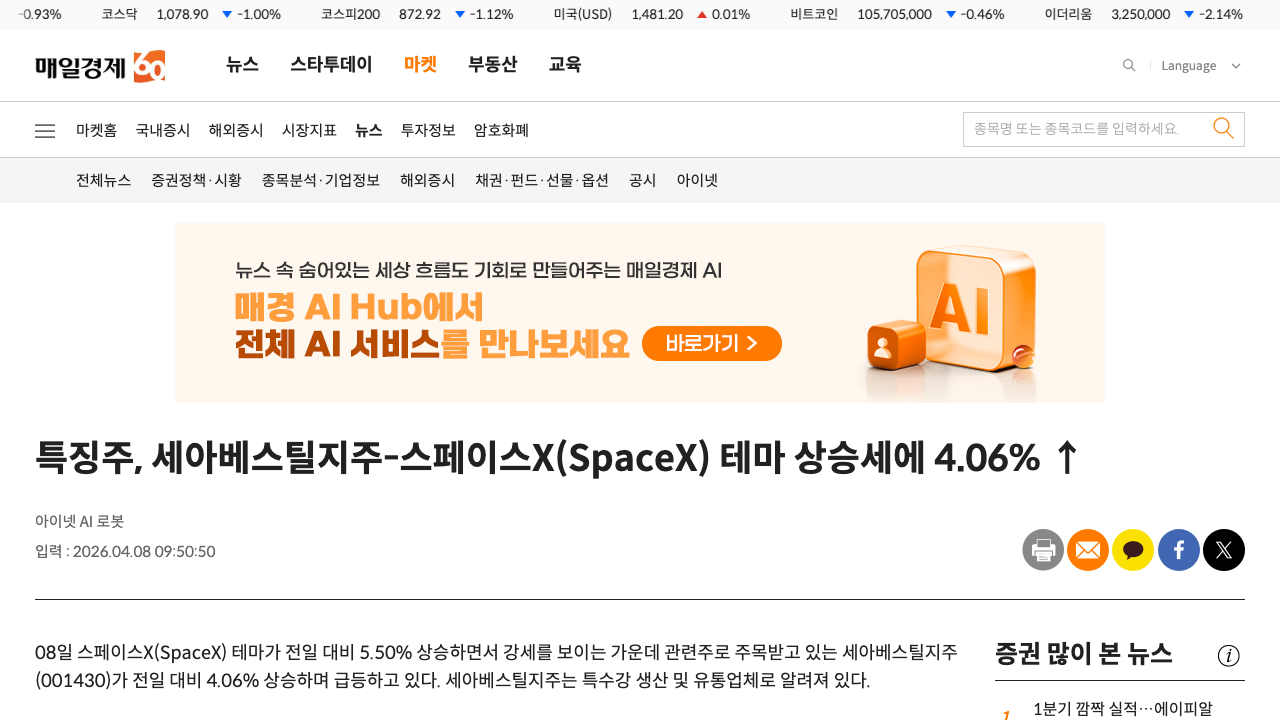Select the 해외증시 market submenu item

click(236, 130)
